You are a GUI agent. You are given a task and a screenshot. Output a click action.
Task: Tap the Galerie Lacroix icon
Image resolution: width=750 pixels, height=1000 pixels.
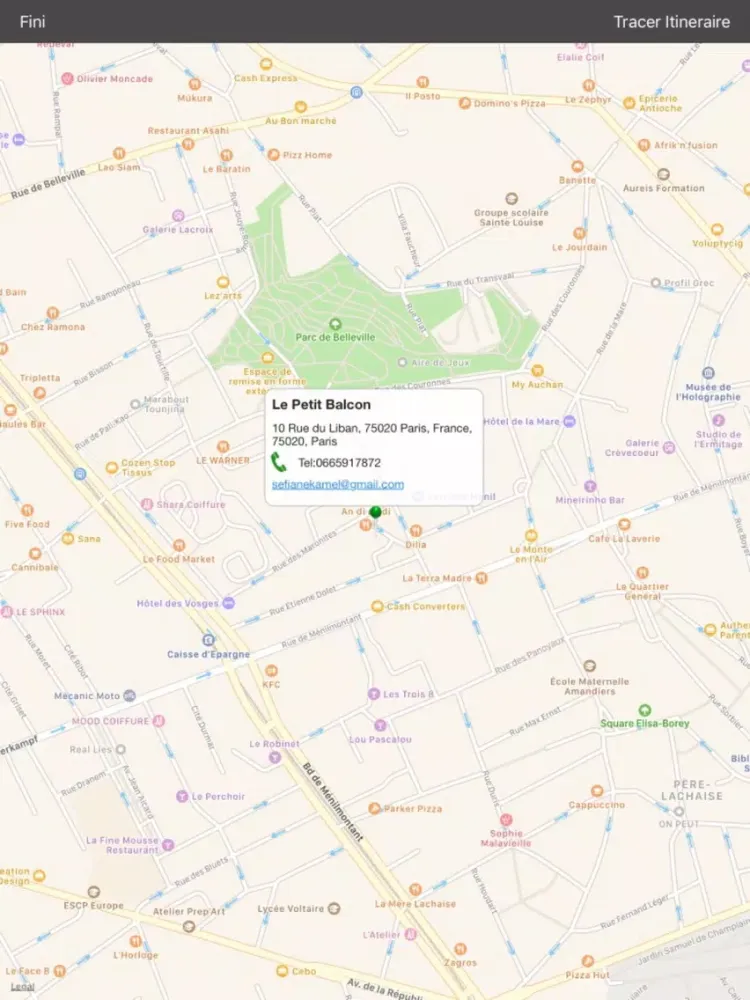(x=179, y=216)
